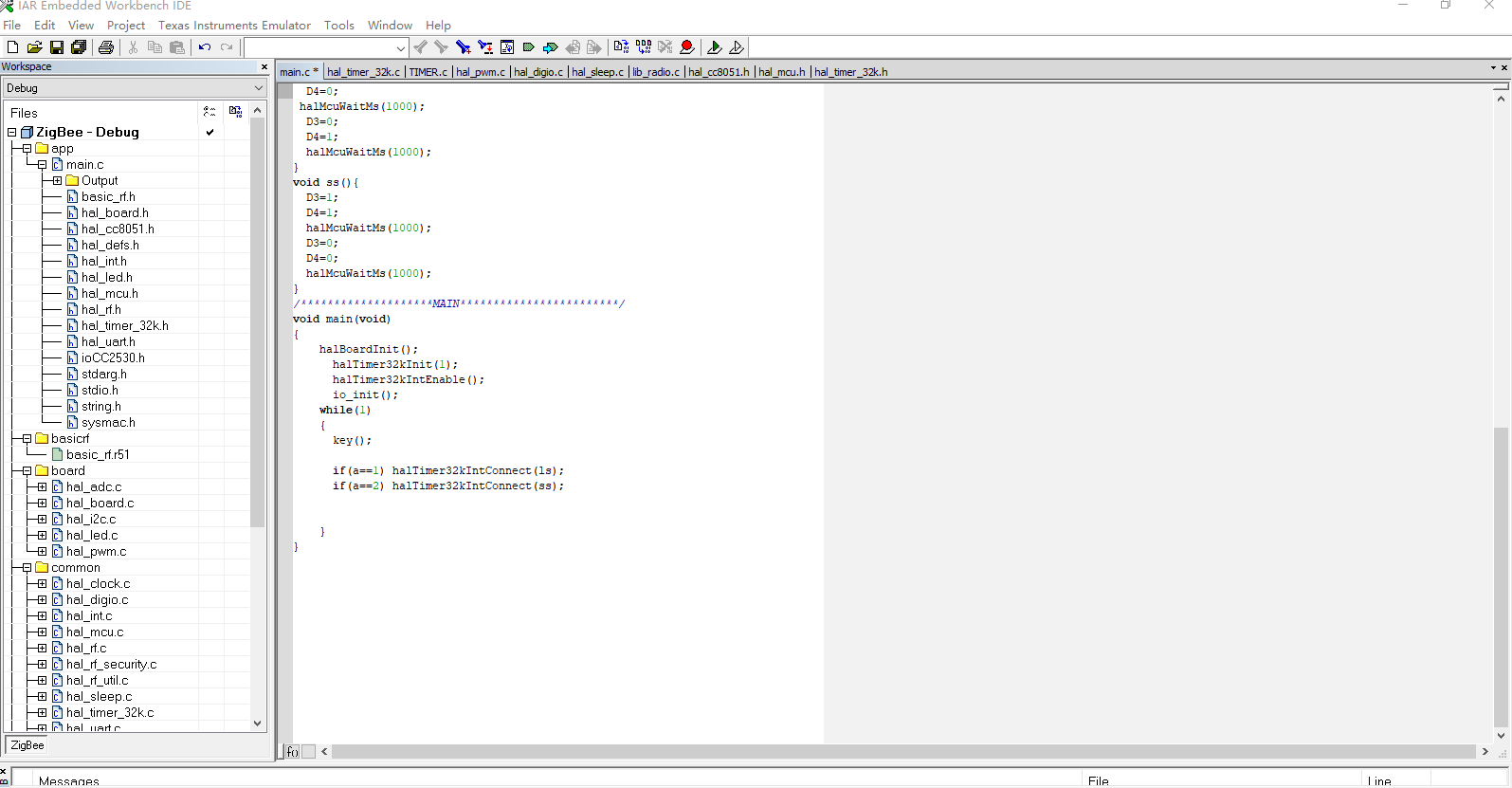Go to next bookmark toolbar icon

coord(551,47)
